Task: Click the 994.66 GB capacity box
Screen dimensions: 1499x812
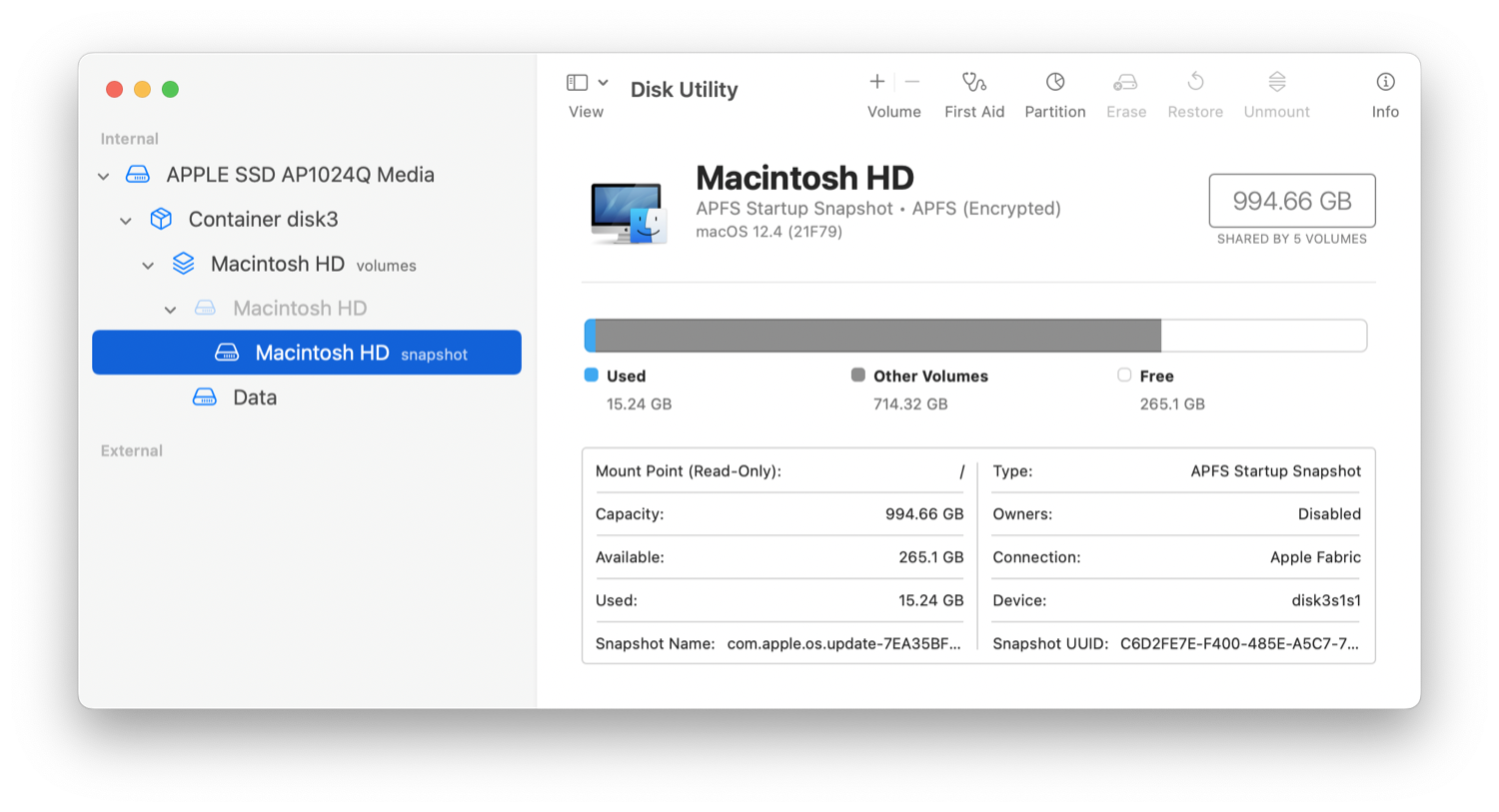Action: pos(1291,201)
